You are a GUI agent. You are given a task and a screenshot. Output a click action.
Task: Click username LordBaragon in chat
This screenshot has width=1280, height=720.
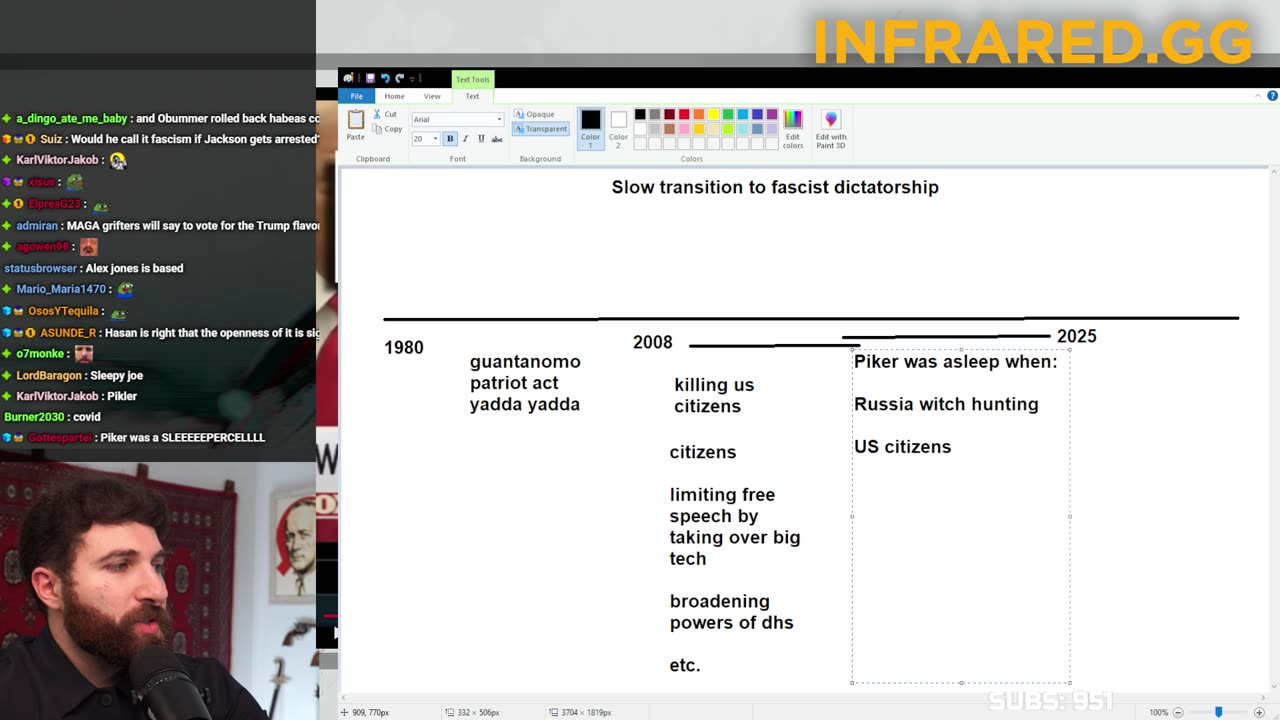(49, 375)
